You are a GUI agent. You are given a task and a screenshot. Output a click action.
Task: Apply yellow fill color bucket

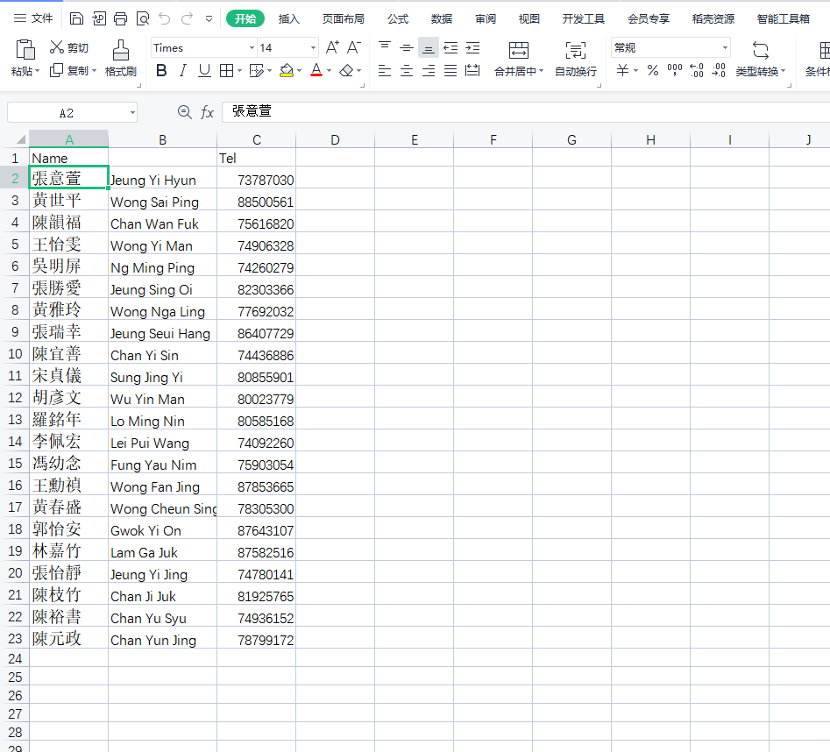(x=286, y=70)
